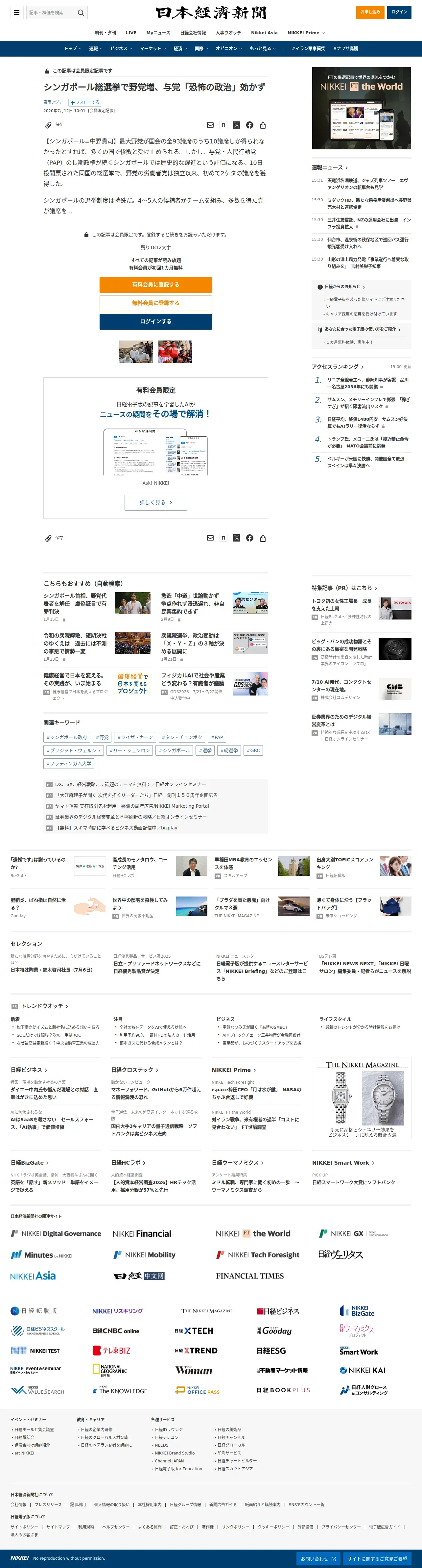Click the 日経Woman logo
Screen dimensions: 422x1568
193,1370
